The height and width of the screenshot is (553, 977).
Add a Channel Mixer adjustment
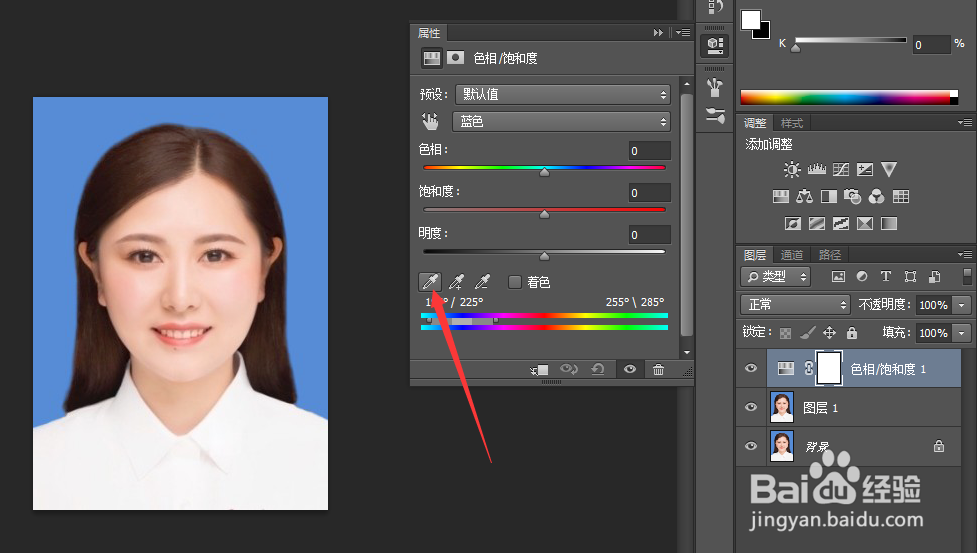pos(877,197)
